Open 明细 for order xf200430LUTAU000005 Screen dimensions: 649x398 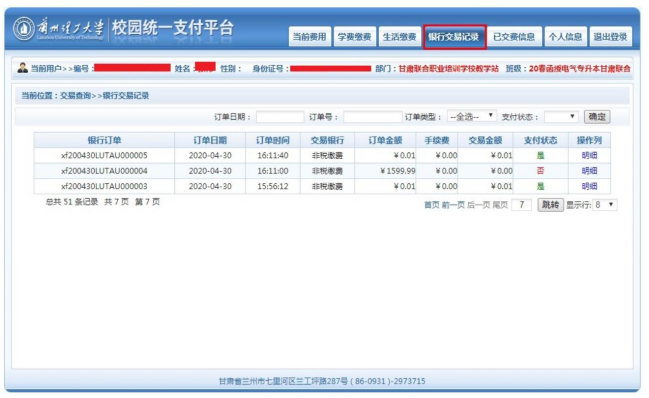[x=589, y=156]
